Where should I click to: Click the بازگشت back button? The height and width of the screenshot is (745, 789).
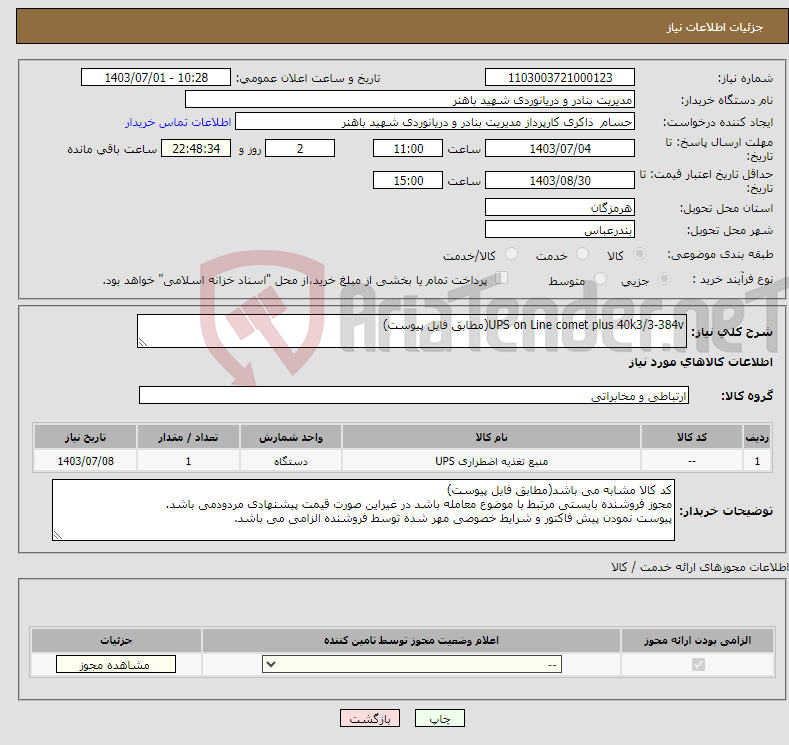click(x=370, y=719)
